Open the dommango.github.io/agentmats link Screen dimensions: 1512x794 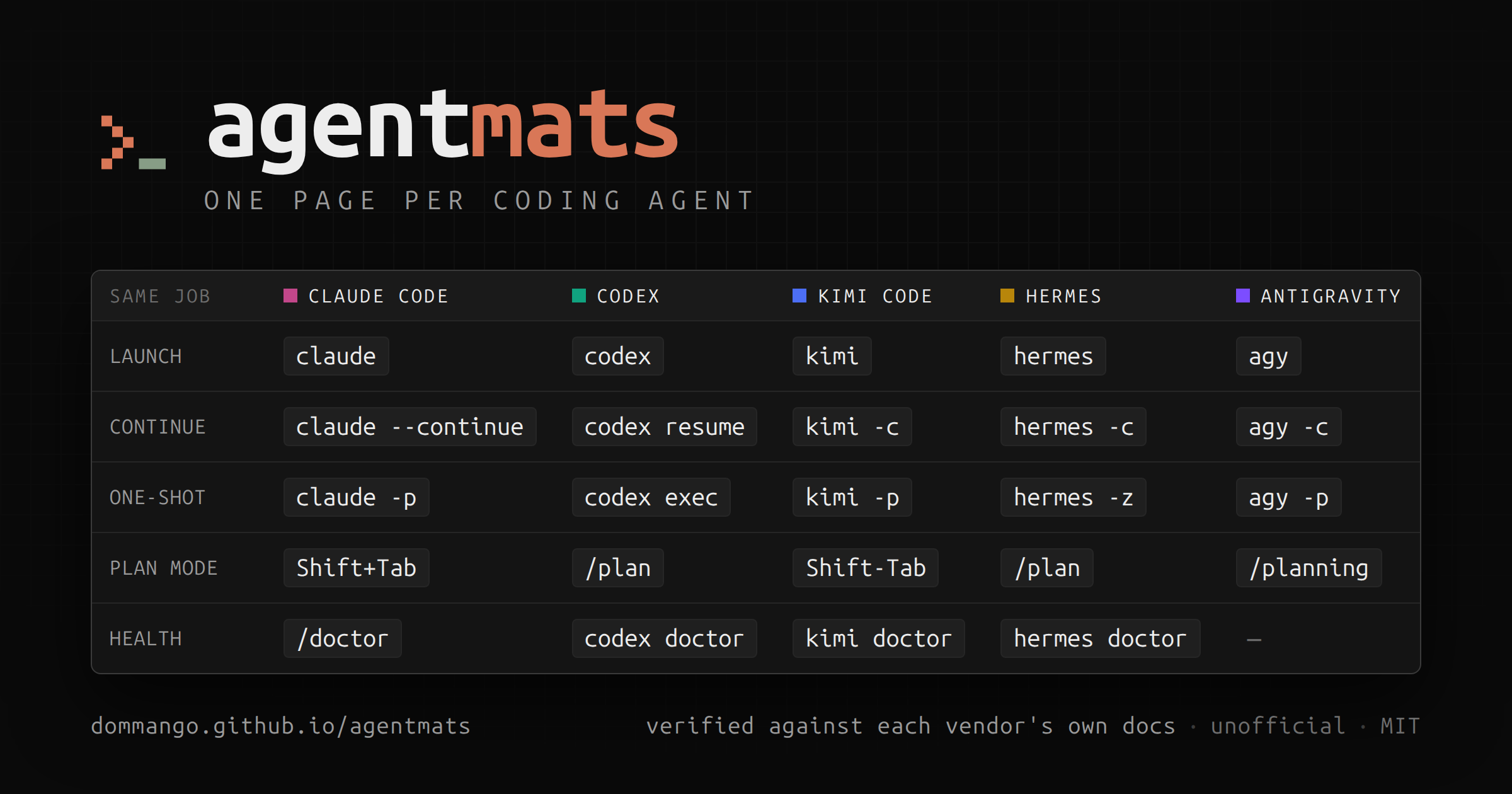(281, 726)
